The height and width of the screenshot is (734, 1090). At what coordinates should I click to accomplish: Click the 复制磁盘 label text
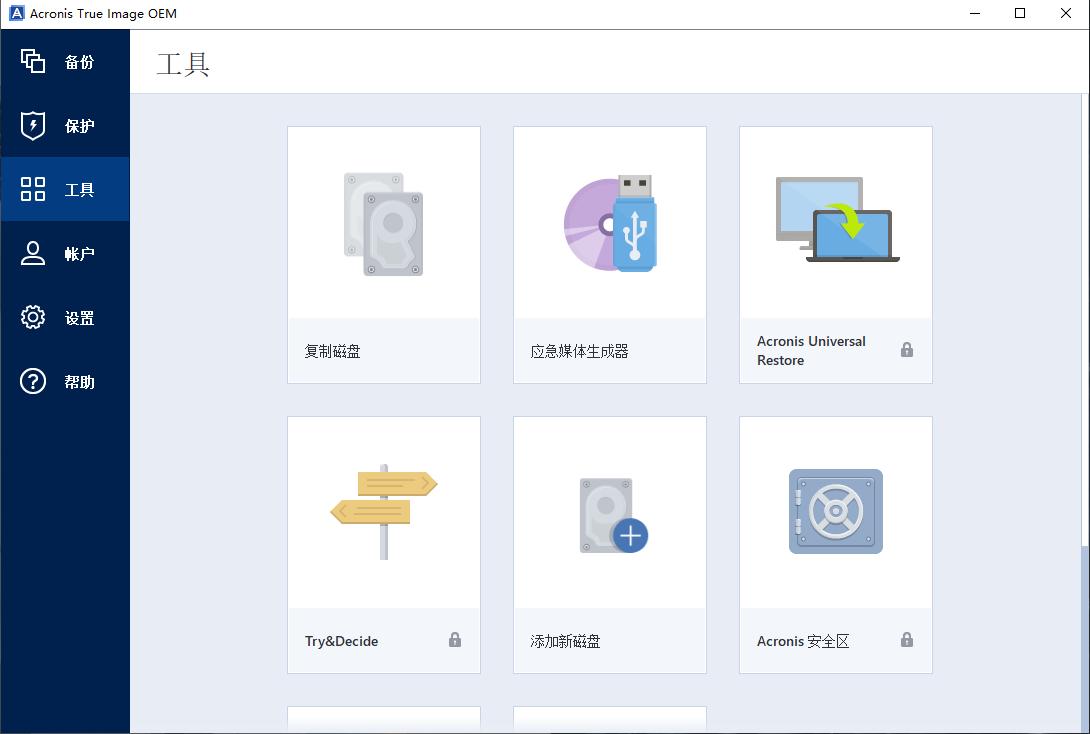[x=333, y=351]
